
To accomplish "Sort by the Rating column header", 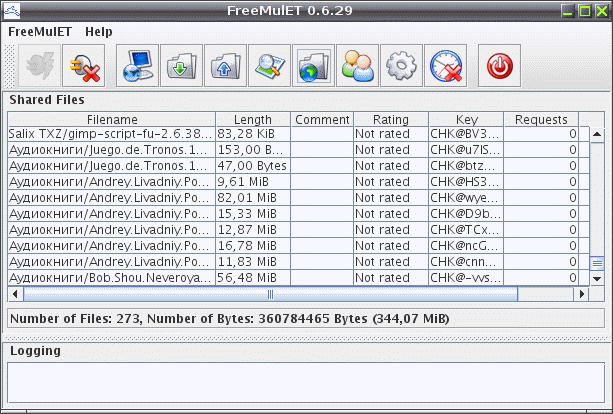I will click(391, 119).
